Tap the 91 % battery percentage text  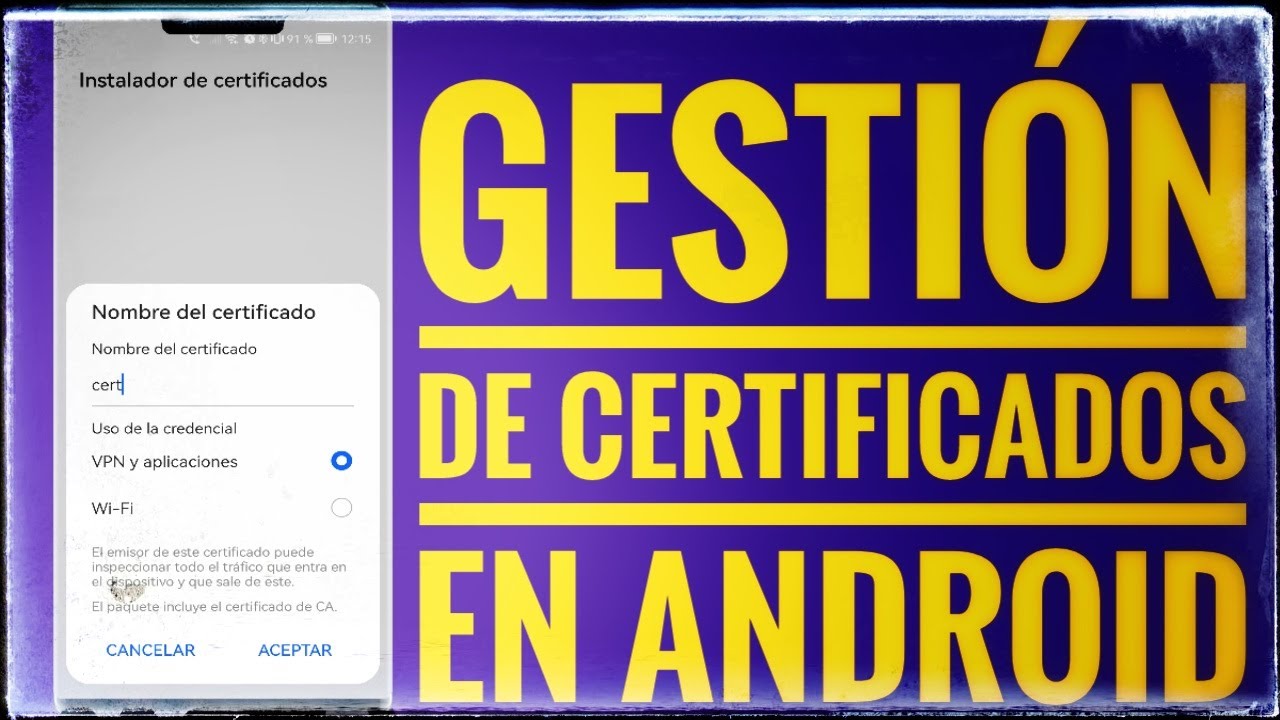click(x=300, y=39)
